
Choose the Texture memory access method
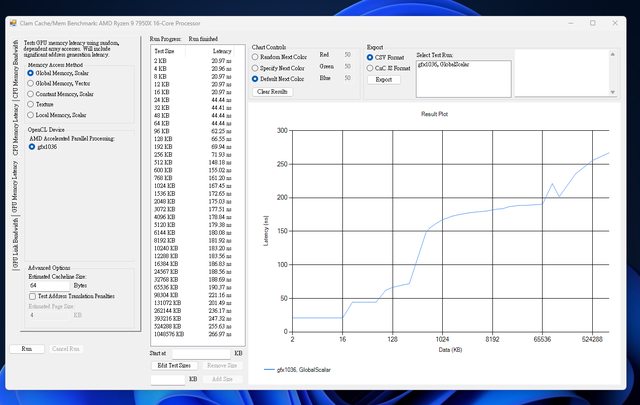(31, 104)
